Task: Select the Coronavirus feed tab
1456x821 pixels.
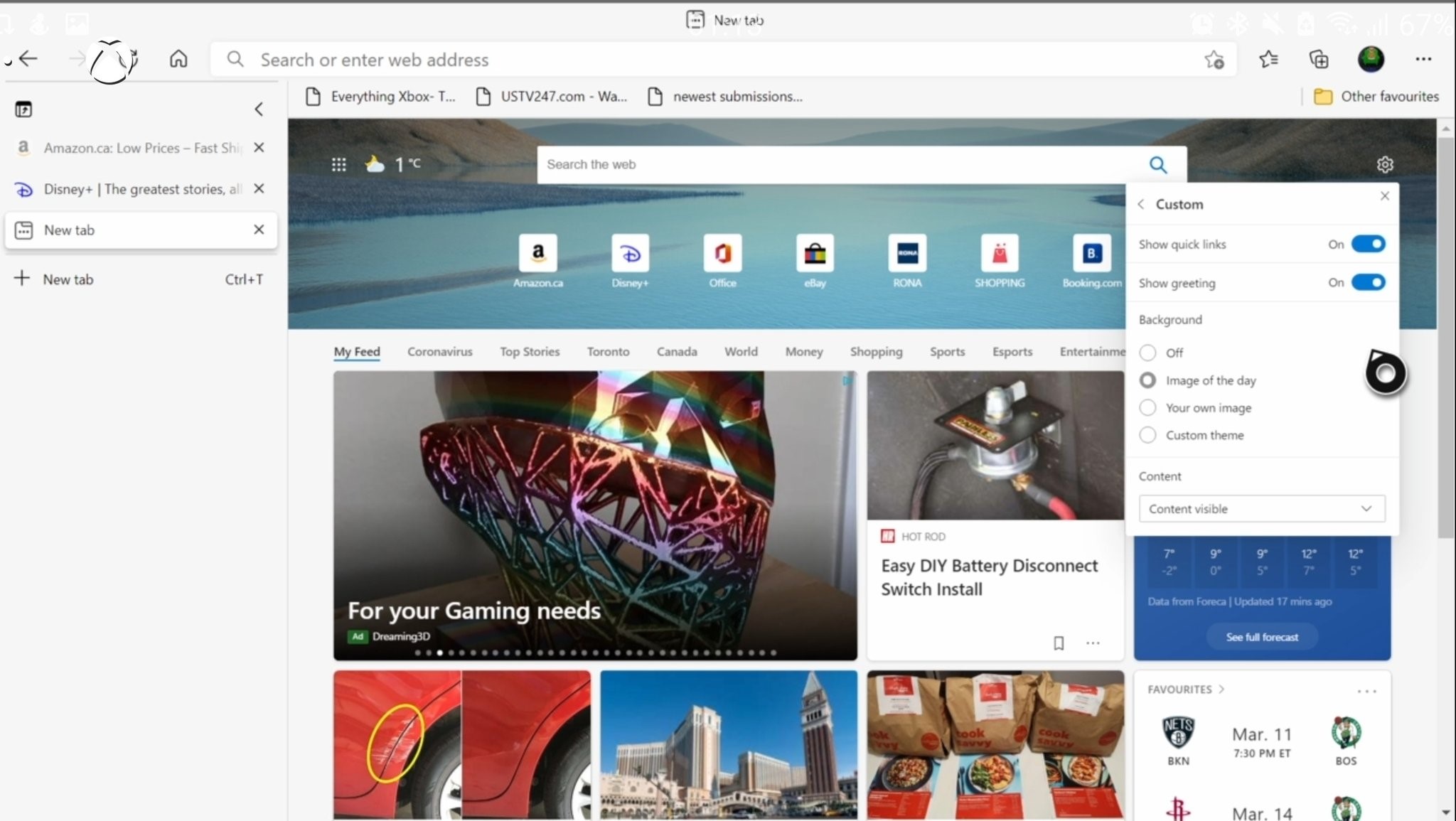Action: [x=439, y=352]
